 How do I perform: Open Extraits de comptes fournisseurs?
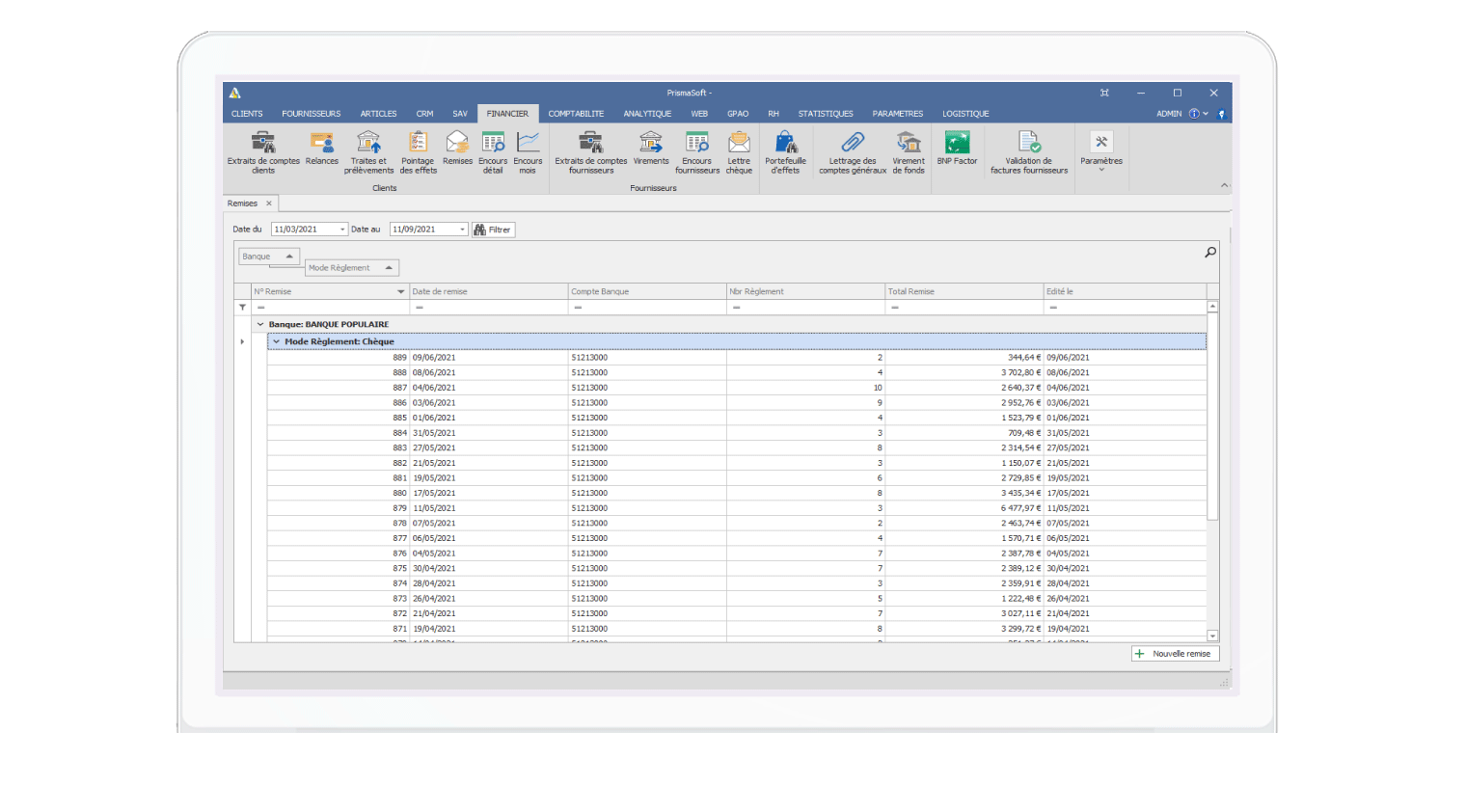[590, 152]
